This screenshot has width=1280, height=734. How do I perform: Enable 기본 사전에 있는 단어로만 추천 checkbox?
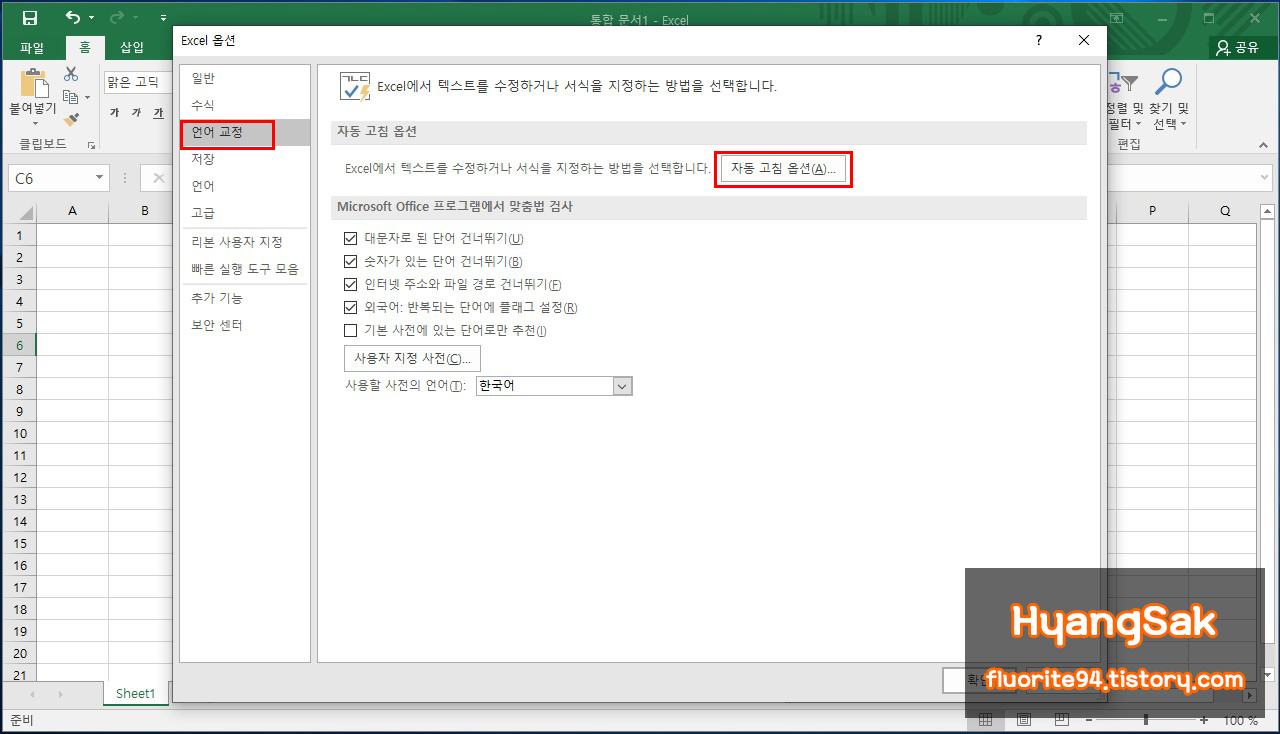350,331
